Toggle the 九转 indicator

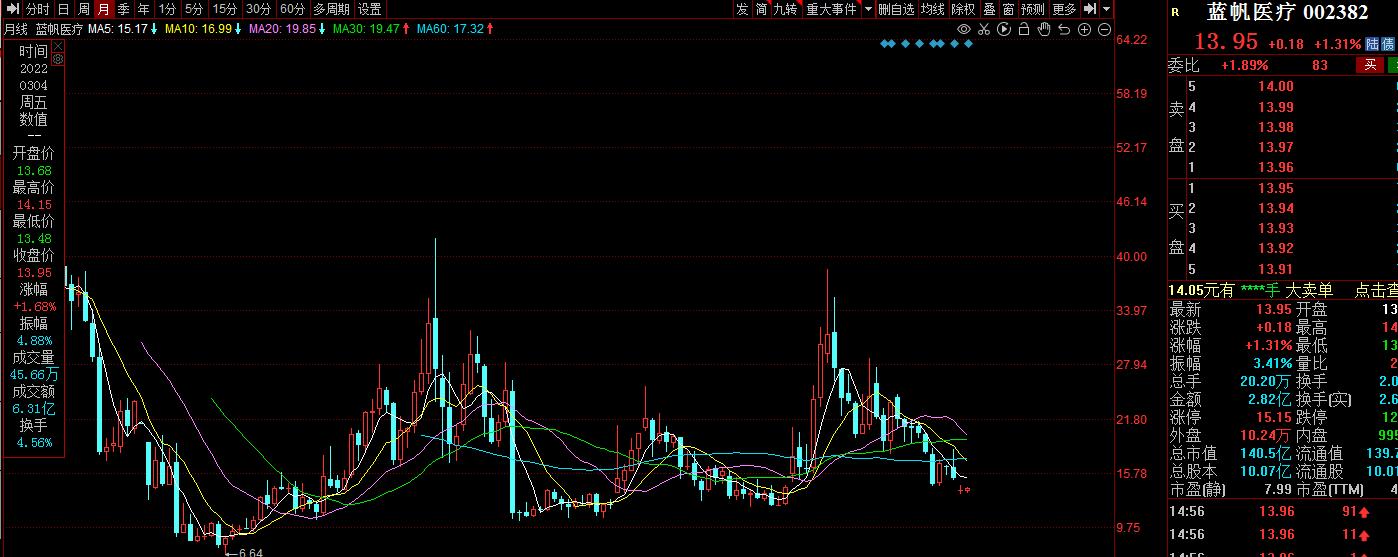click(x=788, y=9)
